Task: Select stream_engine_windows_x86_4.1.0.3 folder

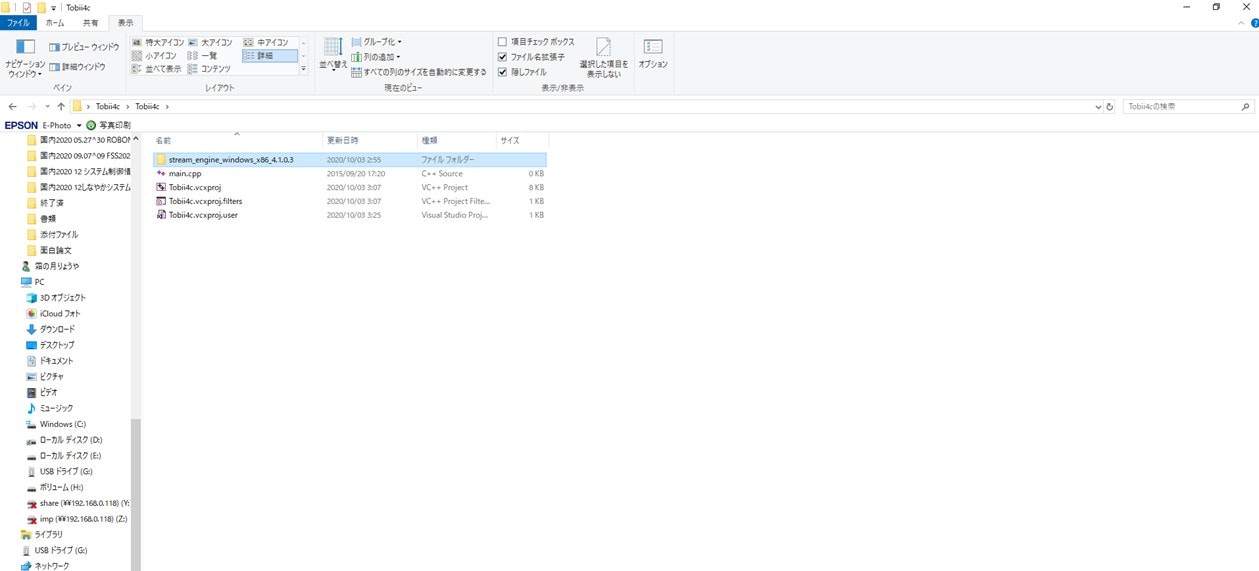Action: pyautogui.click(x=350, y=159)
